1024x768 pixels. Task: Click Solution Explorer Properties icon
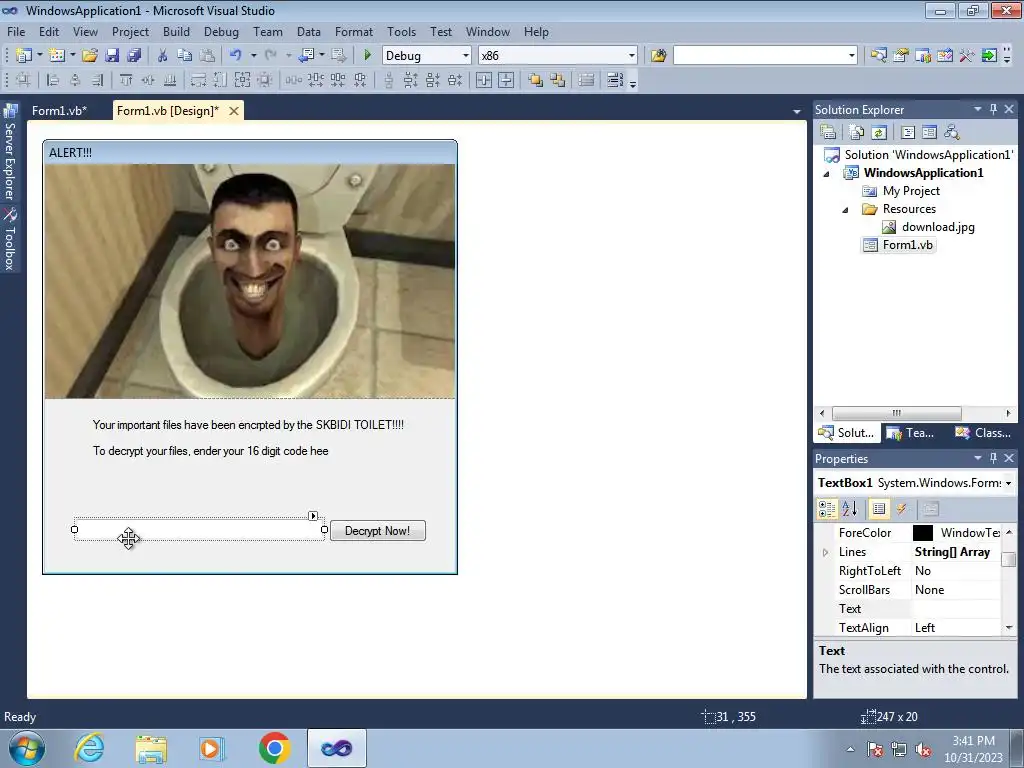point(828,133)
